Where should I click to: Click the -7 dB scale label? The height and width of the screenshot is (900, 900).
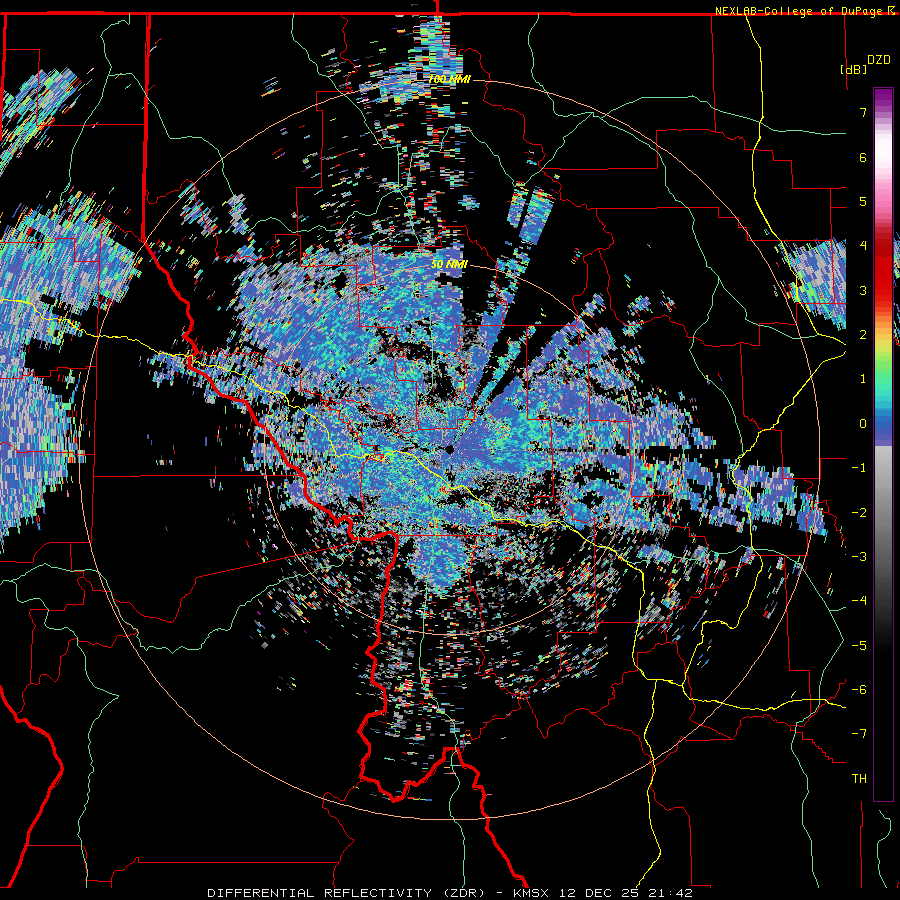(x=859, y=734)
